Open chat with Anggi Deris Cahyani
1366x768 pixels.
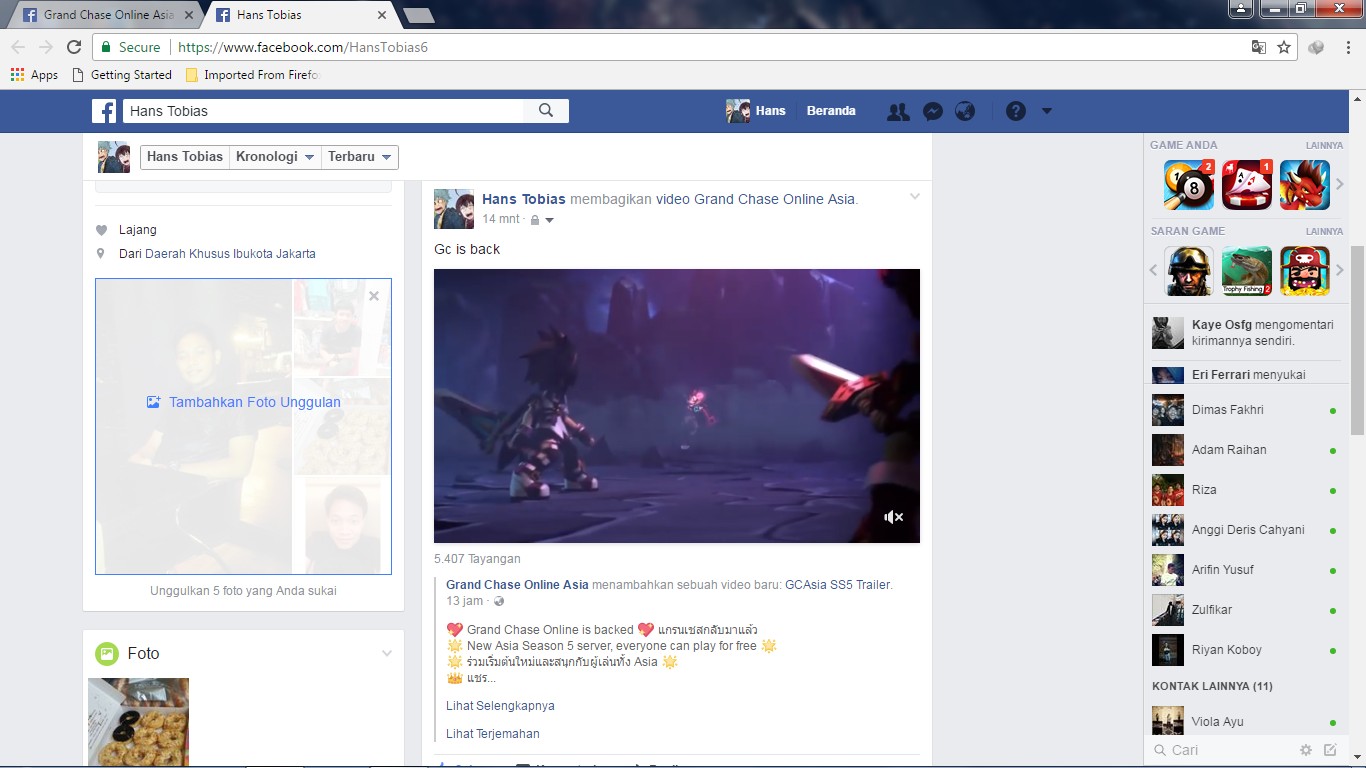click(1245, 530)
